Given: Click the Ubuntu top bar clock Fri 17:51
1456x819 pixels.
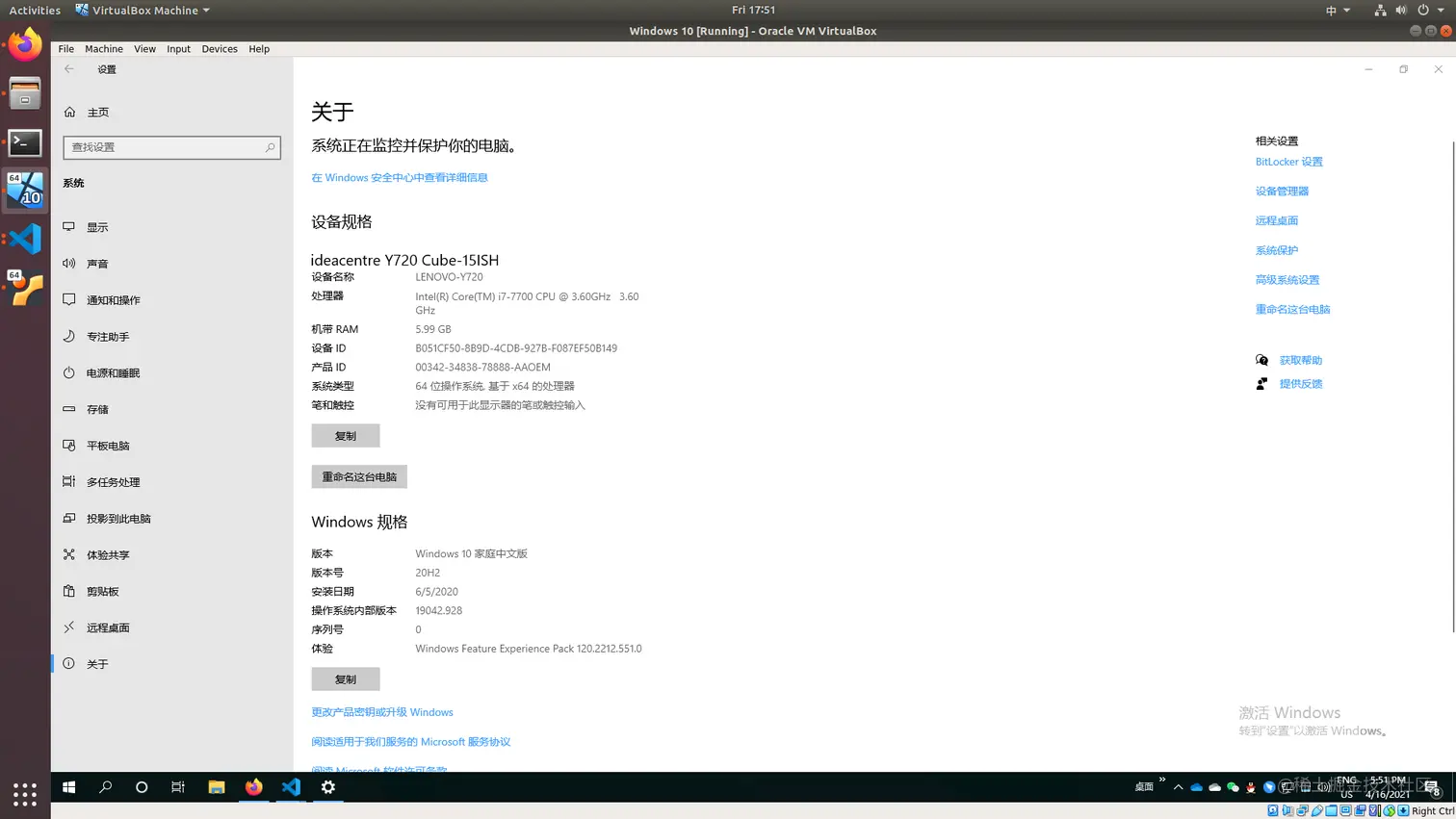Looking at the screenshot, I should (x=753, y=11).
